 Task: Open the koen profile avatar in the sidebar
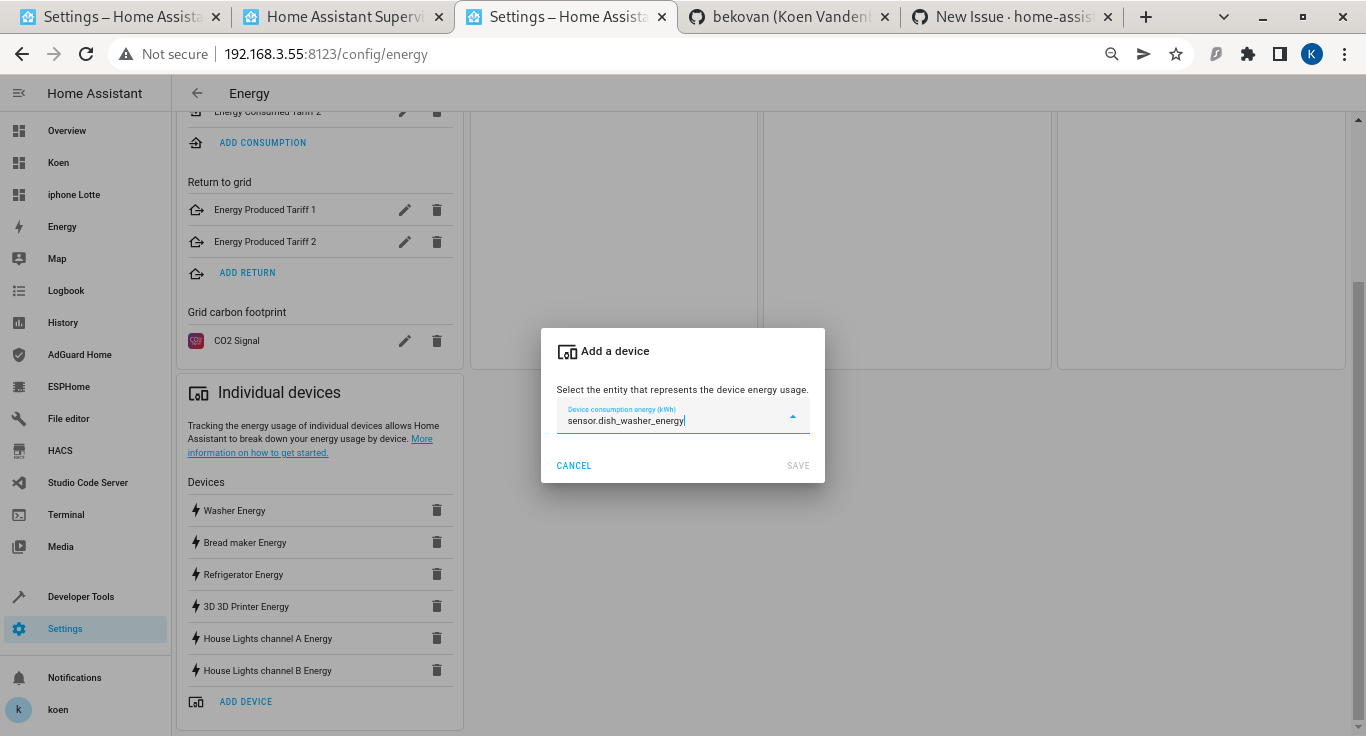pos(18,710)
